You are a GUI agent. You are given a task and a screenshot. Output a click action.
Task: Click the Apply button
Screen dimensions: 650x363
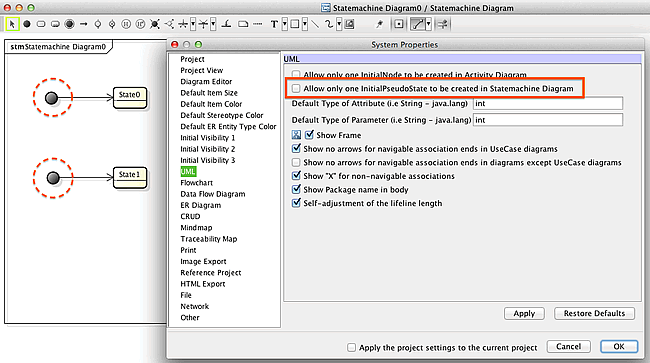pos(524,313)
